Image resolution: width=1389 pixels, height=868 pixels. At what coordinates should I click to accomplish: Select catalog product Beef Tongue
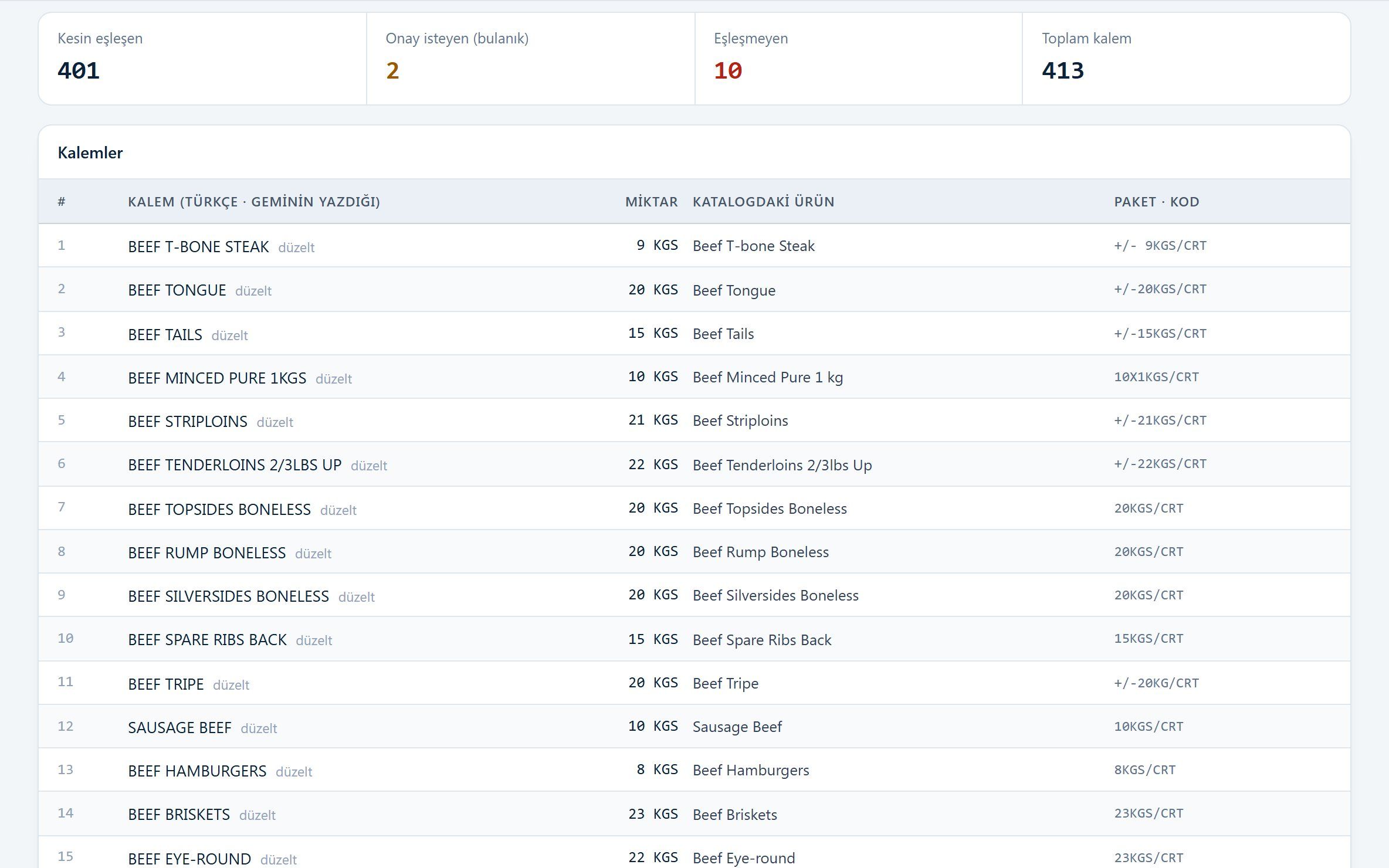(x=734, y=290)
